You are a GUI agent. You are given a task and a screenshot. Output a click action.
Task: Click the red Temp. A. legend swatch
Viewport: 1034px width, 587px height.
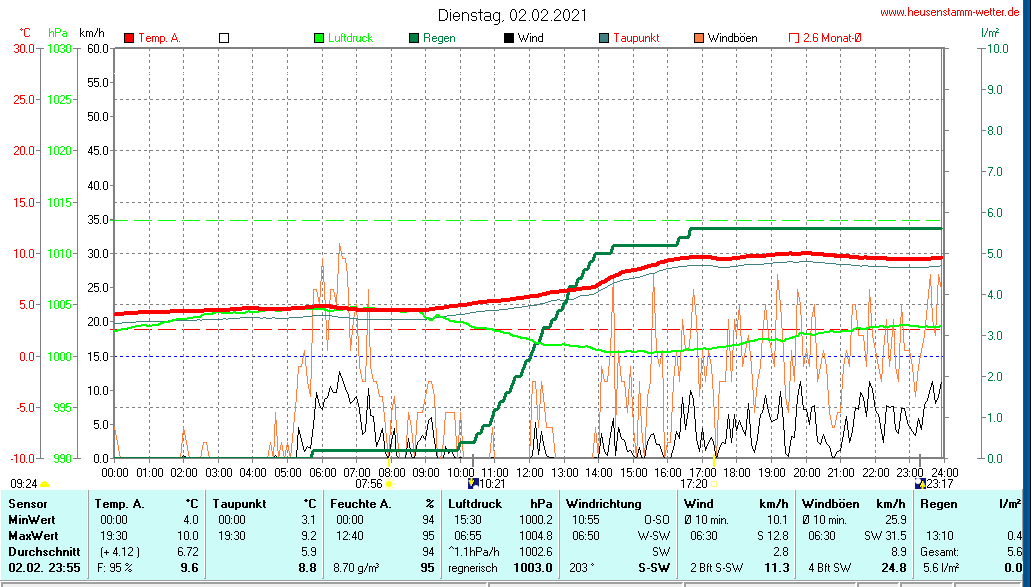click(x=129, y=38)
